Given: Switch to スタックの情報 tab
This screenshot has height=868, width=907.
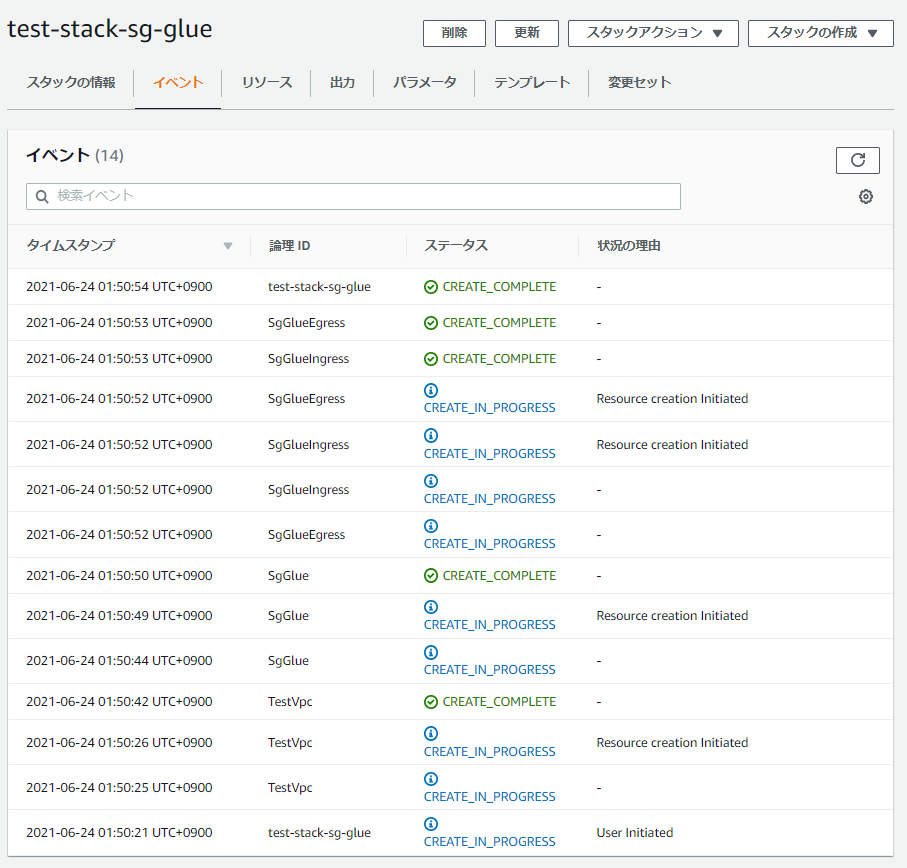Looking at the screenshot, I should [x=71, y=82].
